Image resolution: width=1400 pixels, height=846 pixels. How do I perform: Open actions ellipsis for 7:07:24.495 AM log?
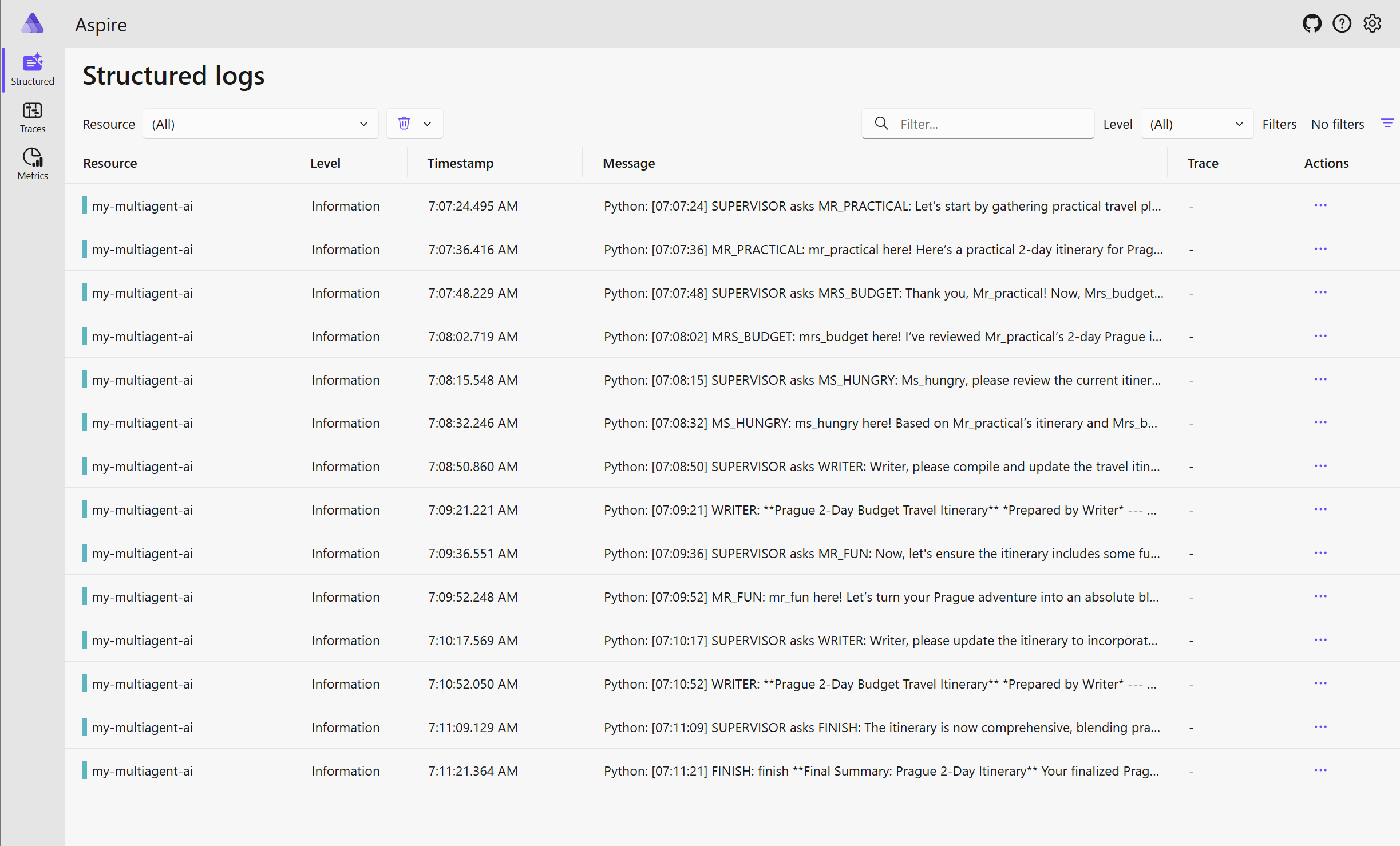(1320, 205)
